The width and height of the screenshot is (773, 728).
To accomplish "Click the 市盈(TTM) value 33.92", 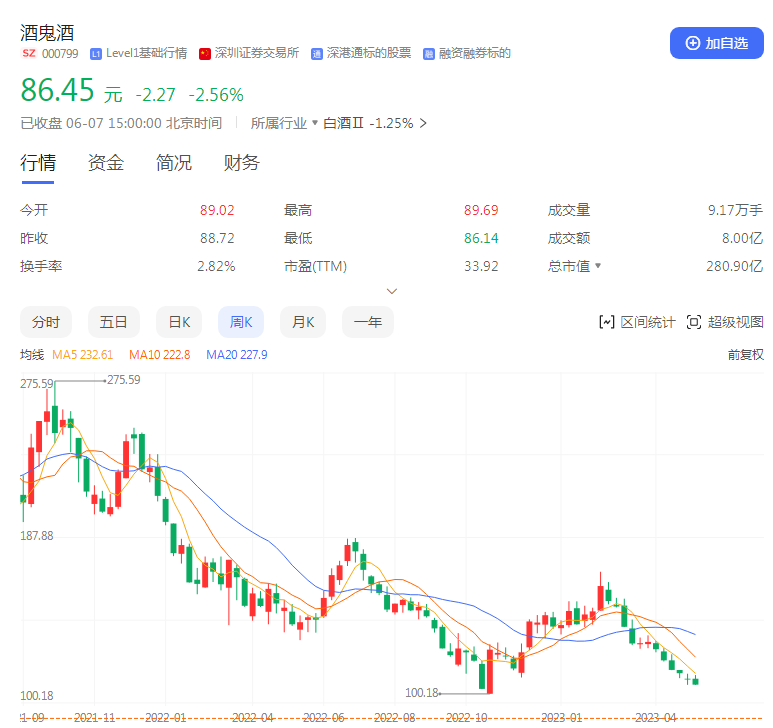I will point(481,267).
